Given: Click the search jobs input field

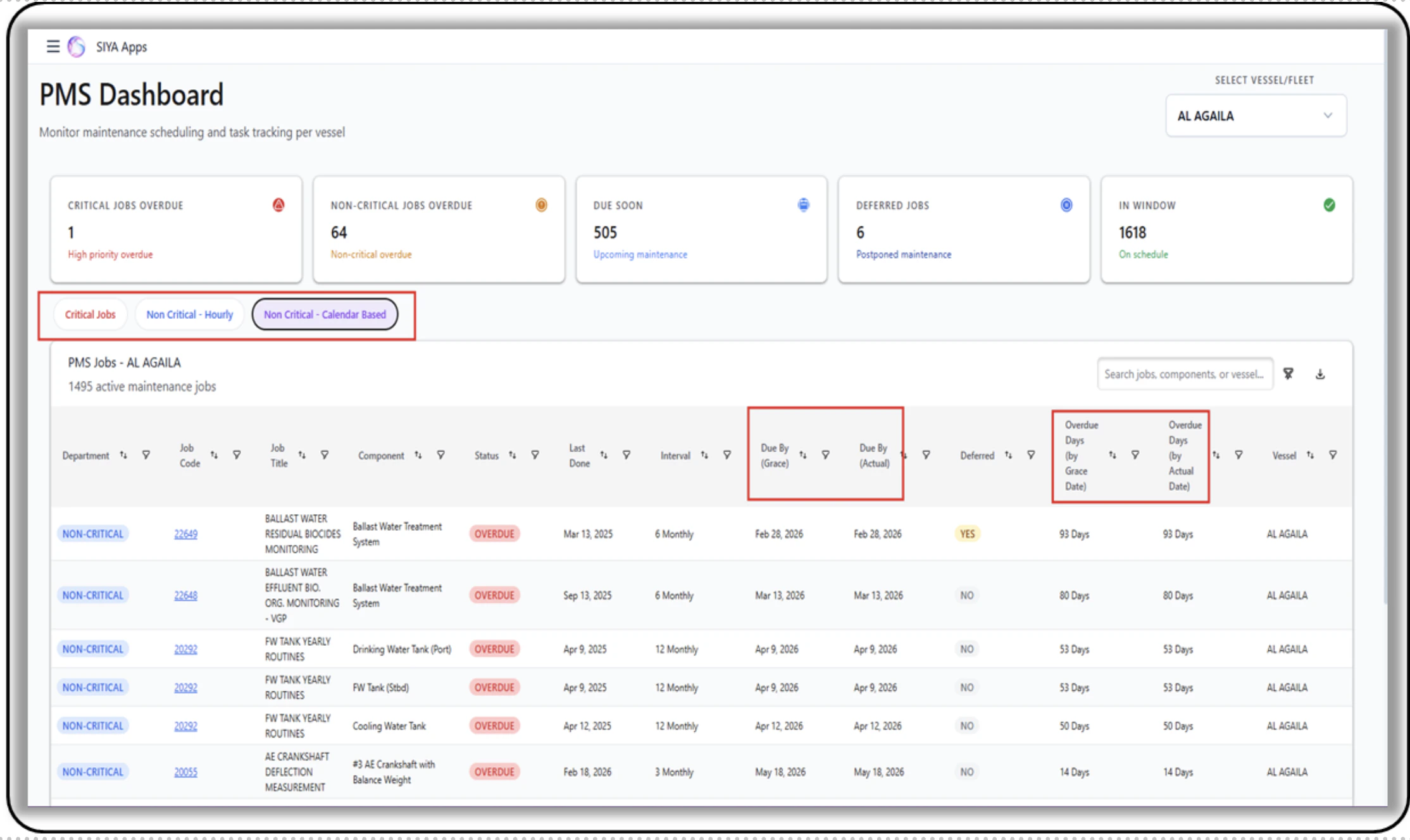Looking at the screenshot, I should point(1185,374).
